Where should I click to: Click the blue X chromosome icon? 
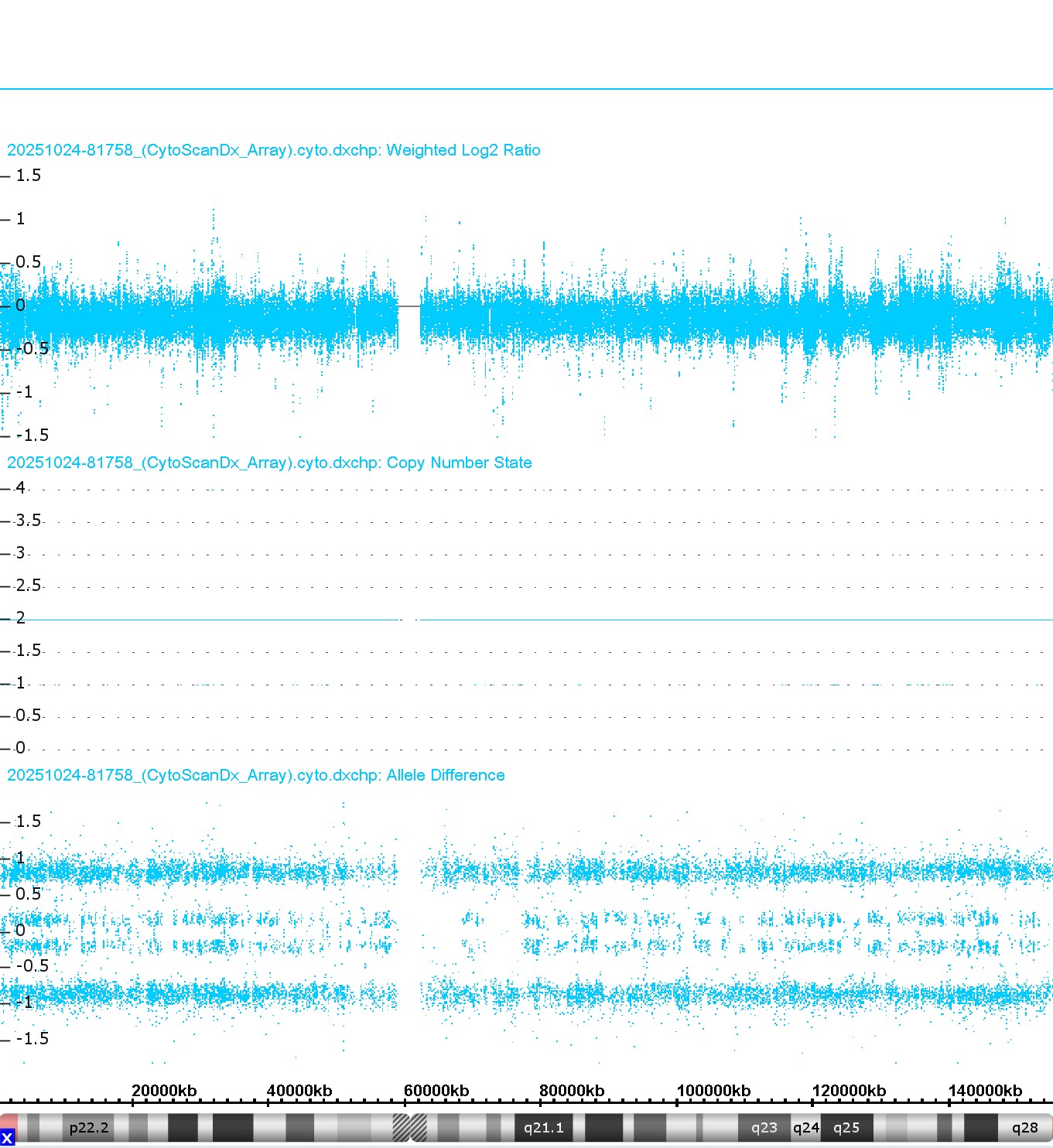(x=7, y=1138)
